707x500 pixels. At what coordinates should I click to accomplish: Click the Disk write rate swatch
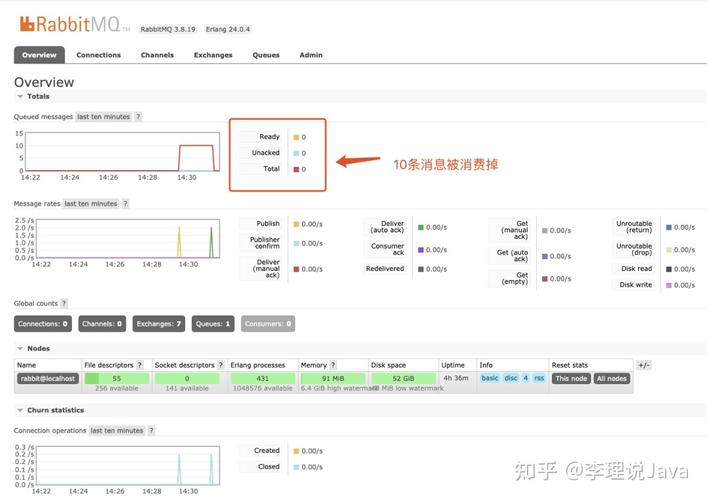669,285
